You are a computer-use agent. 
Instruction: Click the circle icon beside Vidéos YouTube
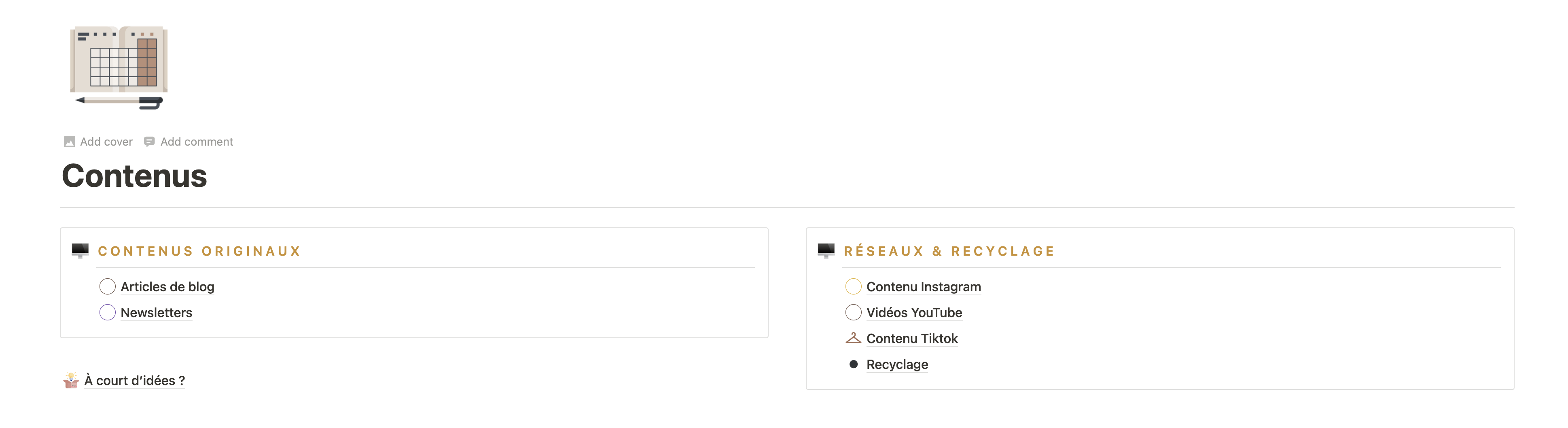pos(854,312)
